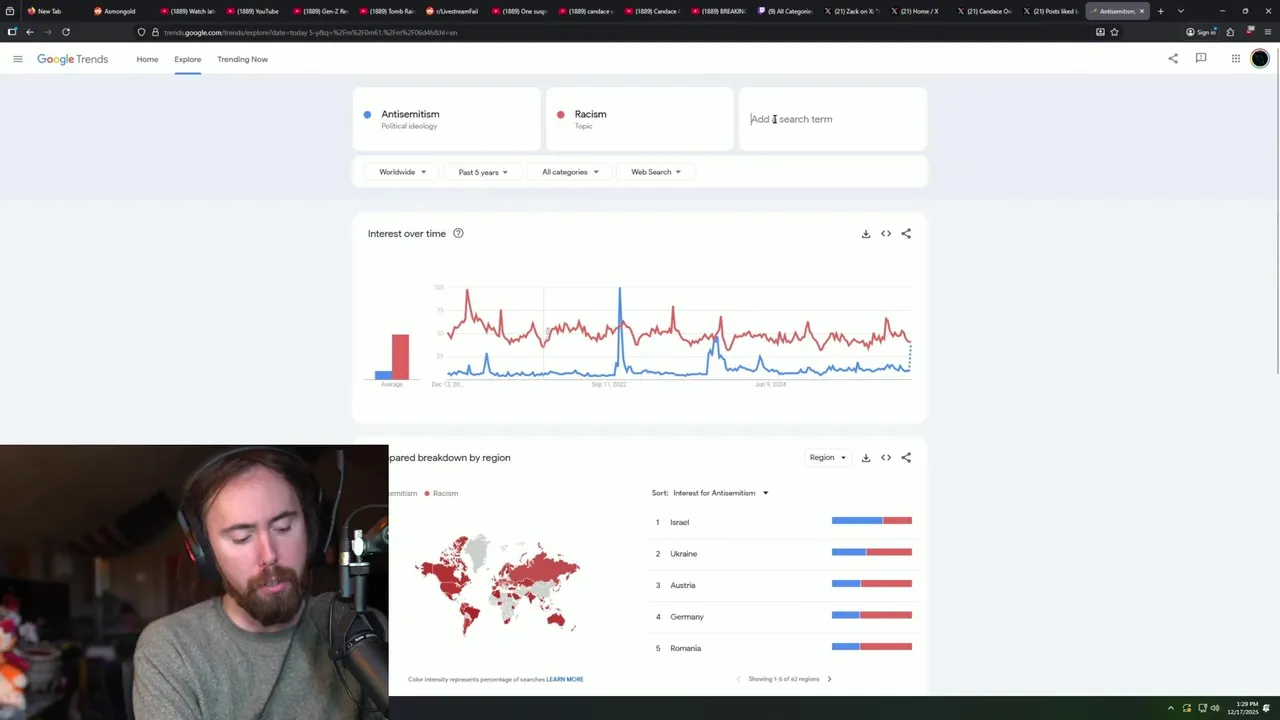
Task: Select Israel in the region list
Action: 680,522
